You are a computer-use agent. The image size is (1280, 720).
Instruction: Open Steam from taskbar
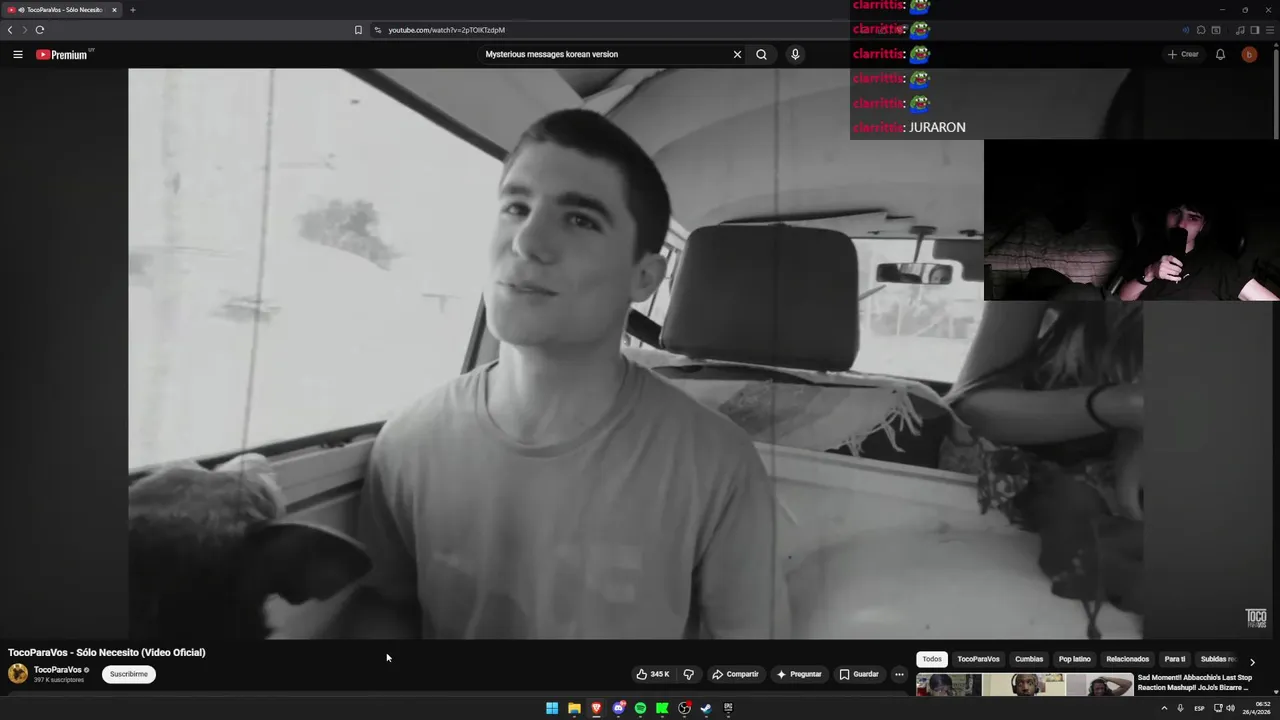[706, 708]
